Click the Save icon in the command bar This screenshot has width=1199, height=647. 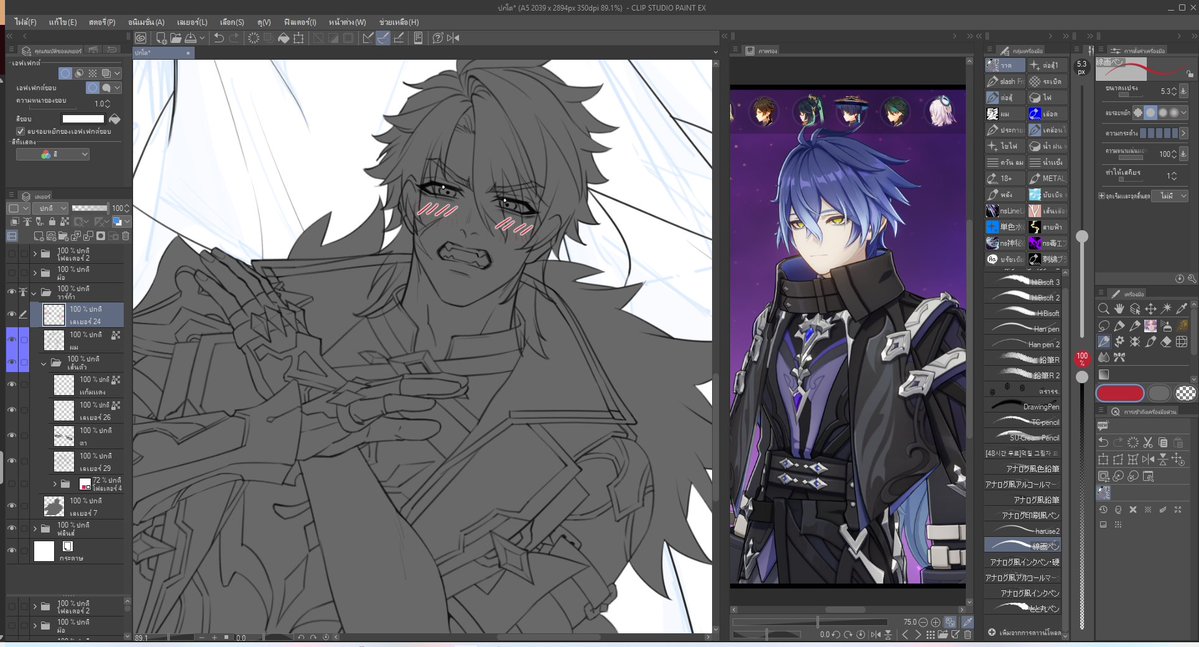pyautogui.click(x=190, y=37)
